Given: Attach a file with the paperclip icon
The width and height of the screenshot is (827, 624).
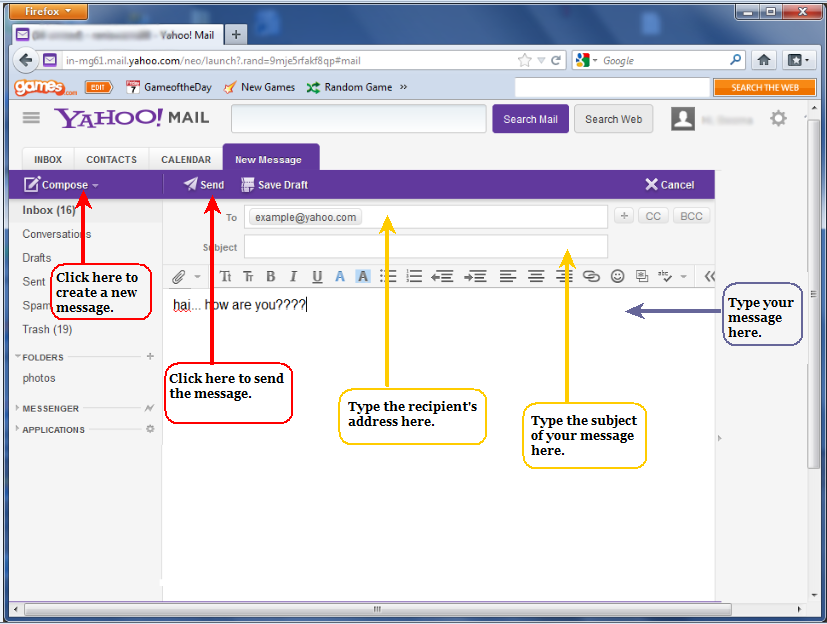Looking at the screenshot, I should click(x=179, y=276).
